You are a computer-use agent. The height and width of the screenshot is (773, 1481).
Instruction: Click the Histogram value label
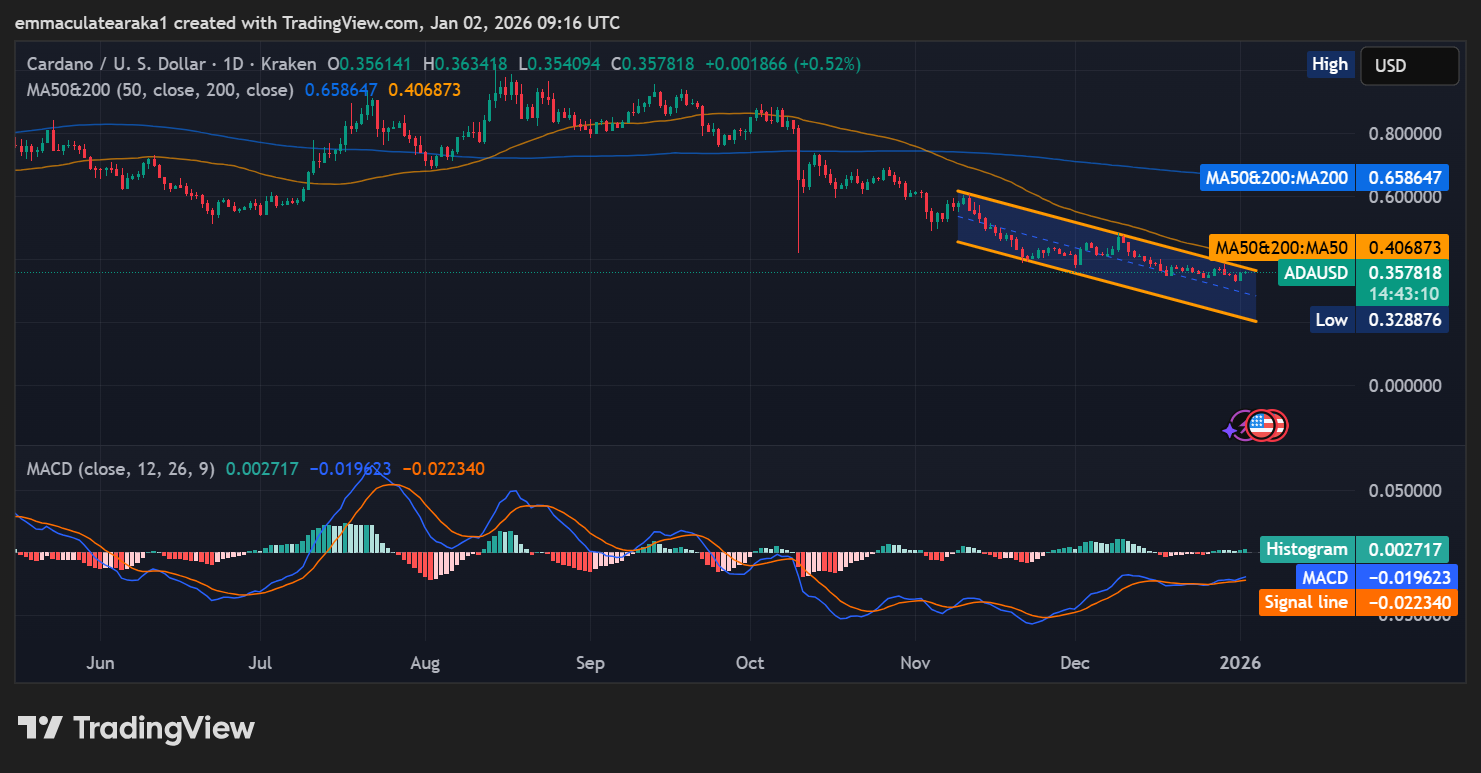coord(1355,549)
